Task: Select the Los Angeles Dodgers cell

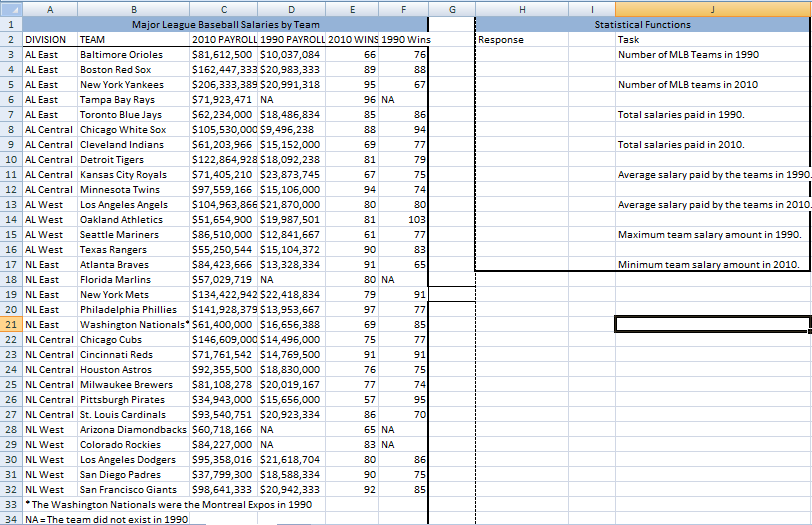Action: coord(134,460)
